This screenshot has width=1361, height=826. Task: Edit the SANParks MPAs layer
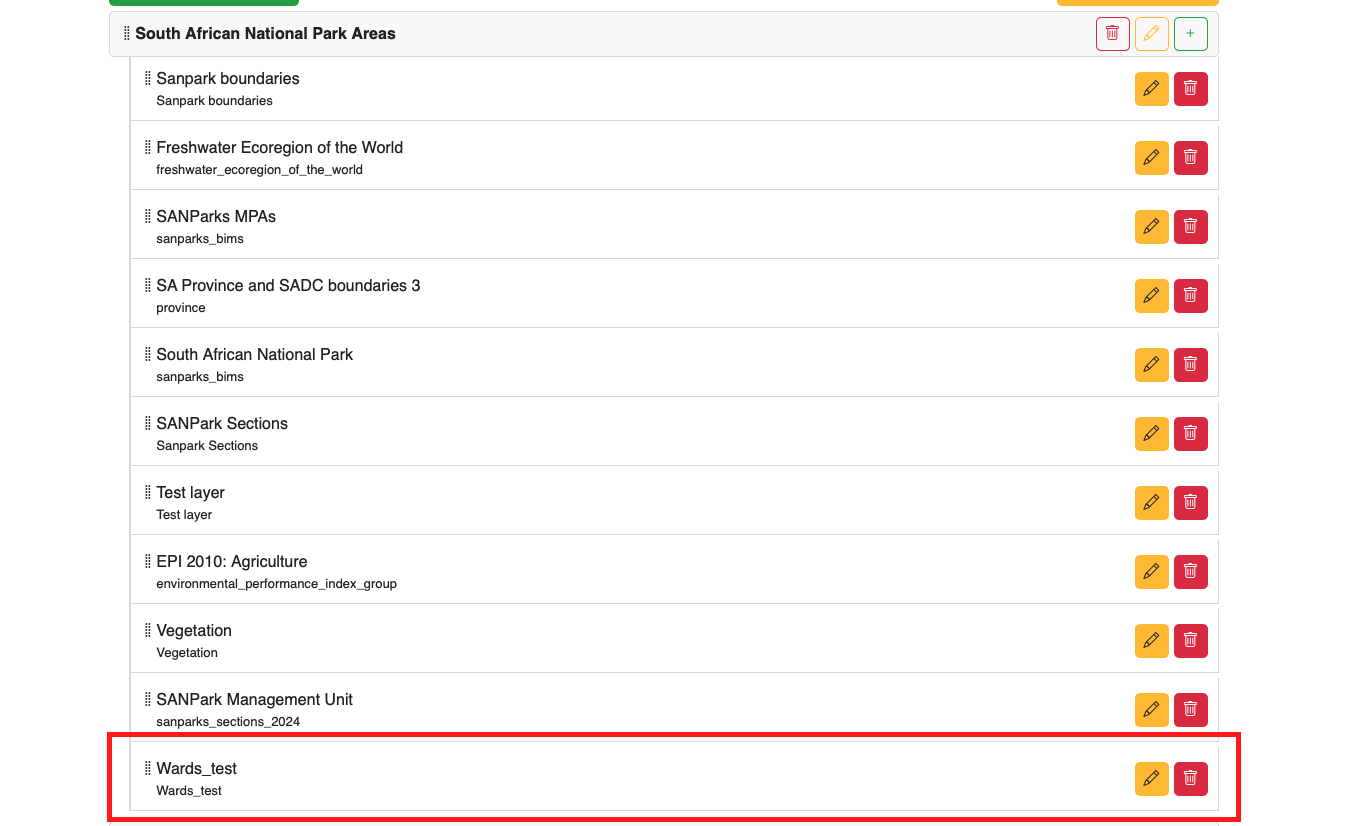coord(1152,227)
